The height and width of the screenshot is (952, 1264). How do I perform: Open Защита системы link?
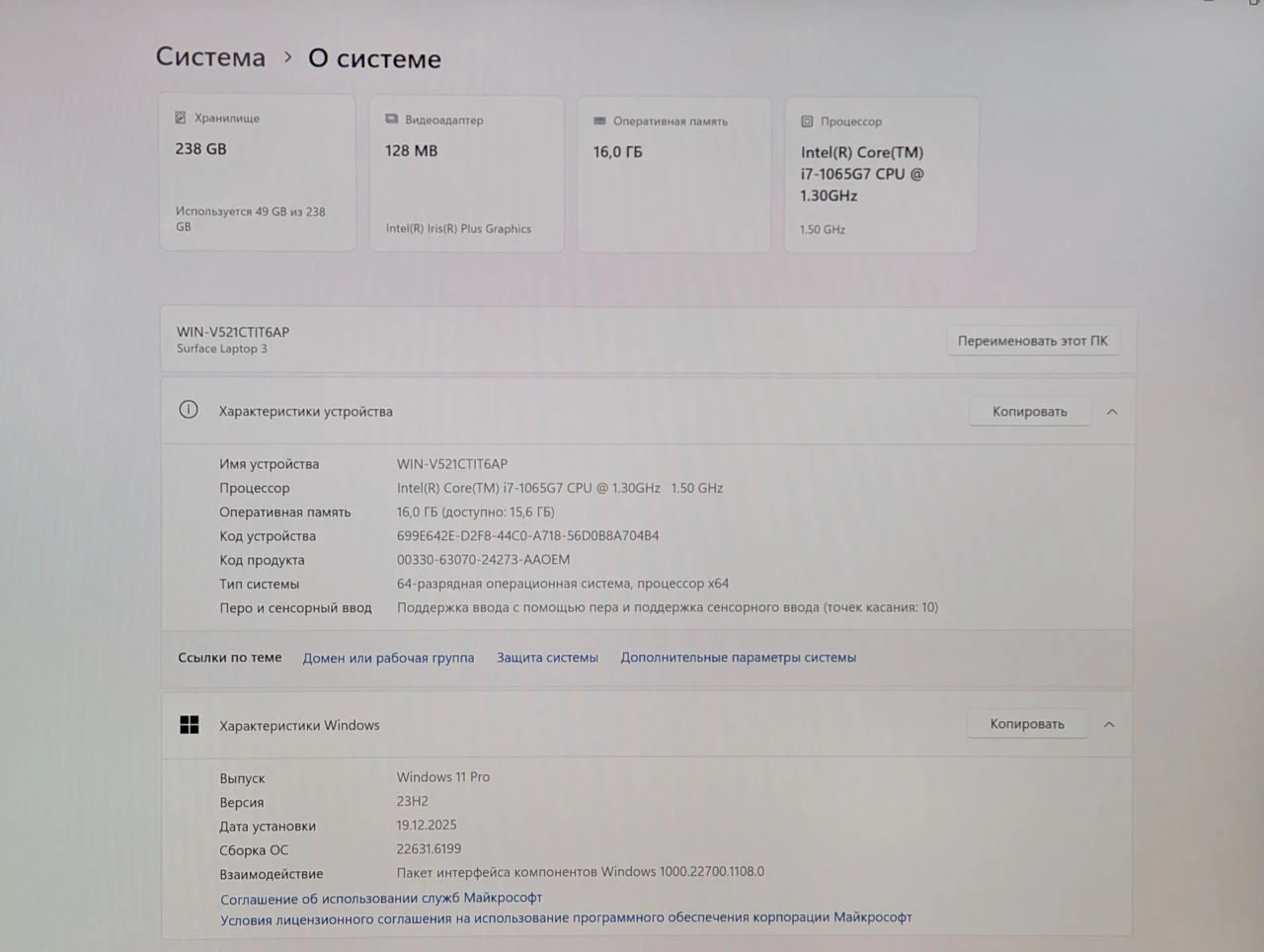(547, 658)
